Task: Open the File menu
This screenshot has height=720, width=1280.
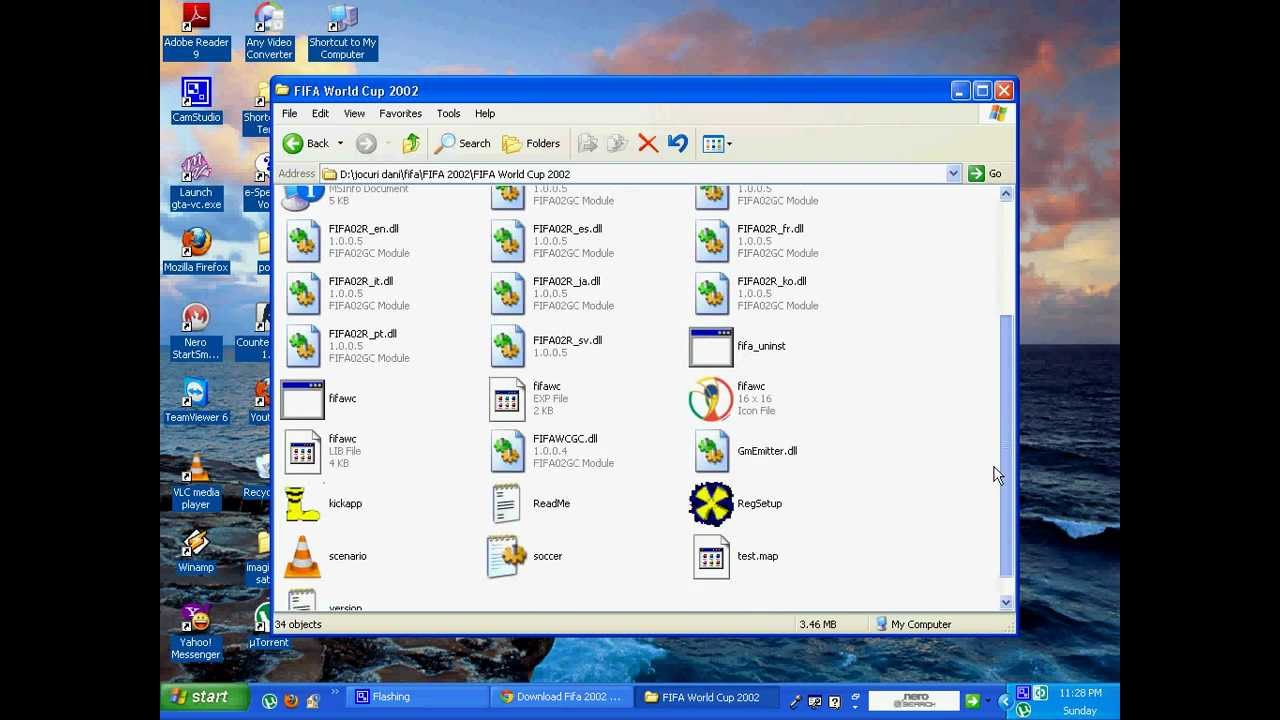Action: [x=289, y=113]
